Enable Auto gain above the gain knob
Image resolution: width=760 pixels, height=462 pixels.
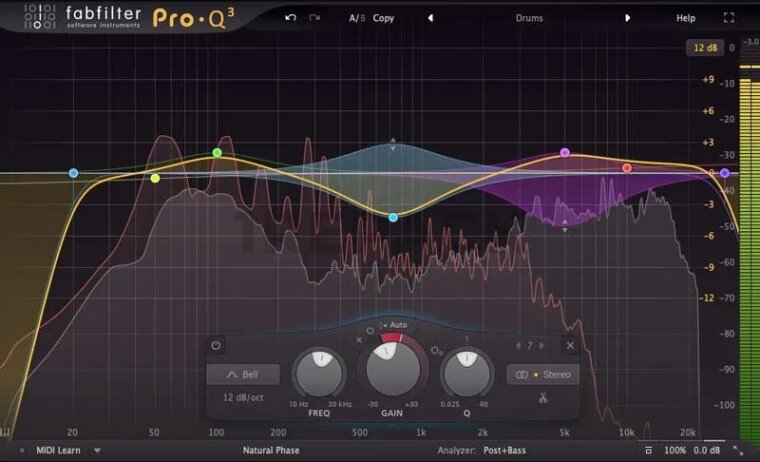coord(394,325)
